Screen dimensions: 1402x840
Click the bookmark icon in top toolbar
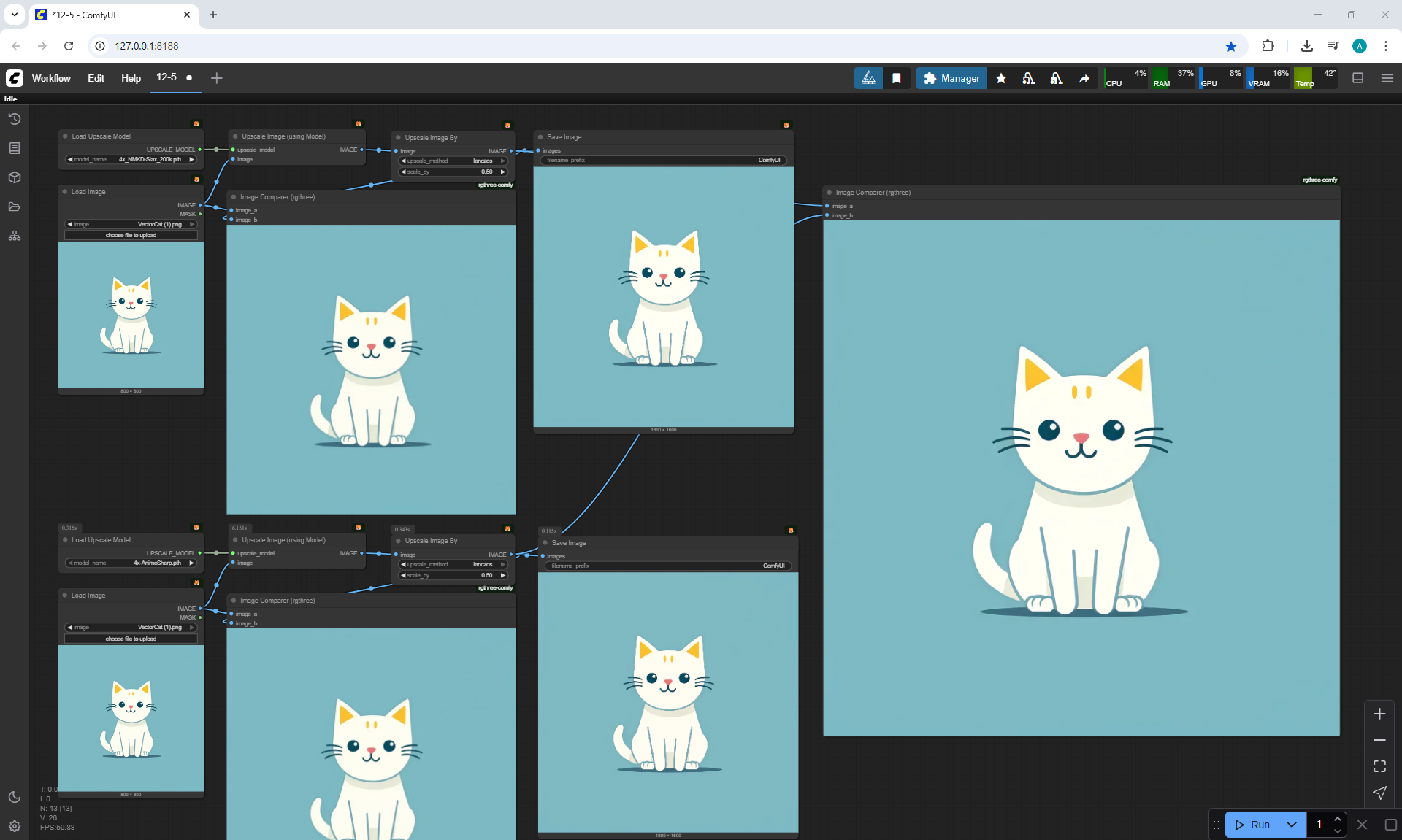point(897,78)
